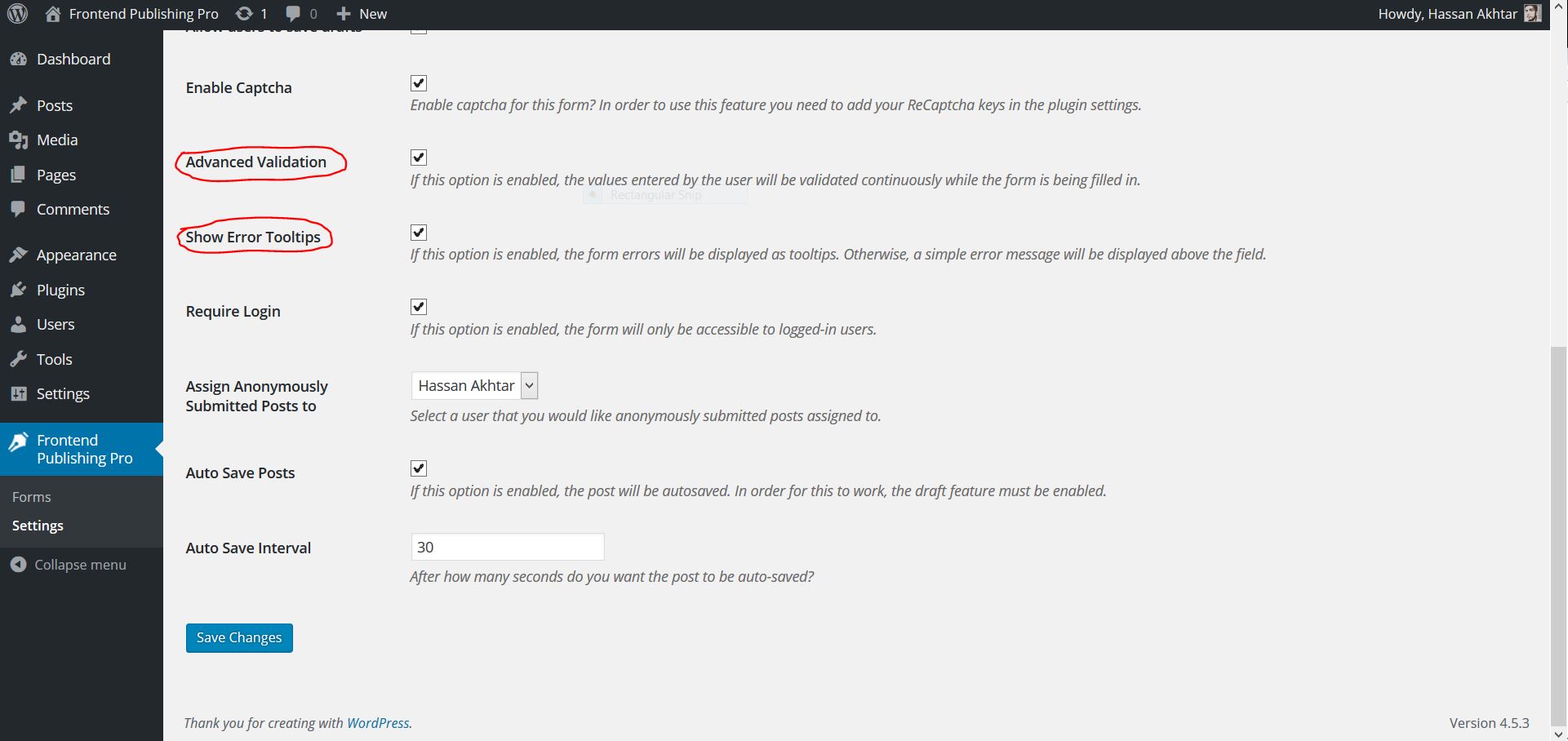The image size is (1568, 741).
Task: Click inside the Auto Save Interval field
Action: click(x=507, y=546)
